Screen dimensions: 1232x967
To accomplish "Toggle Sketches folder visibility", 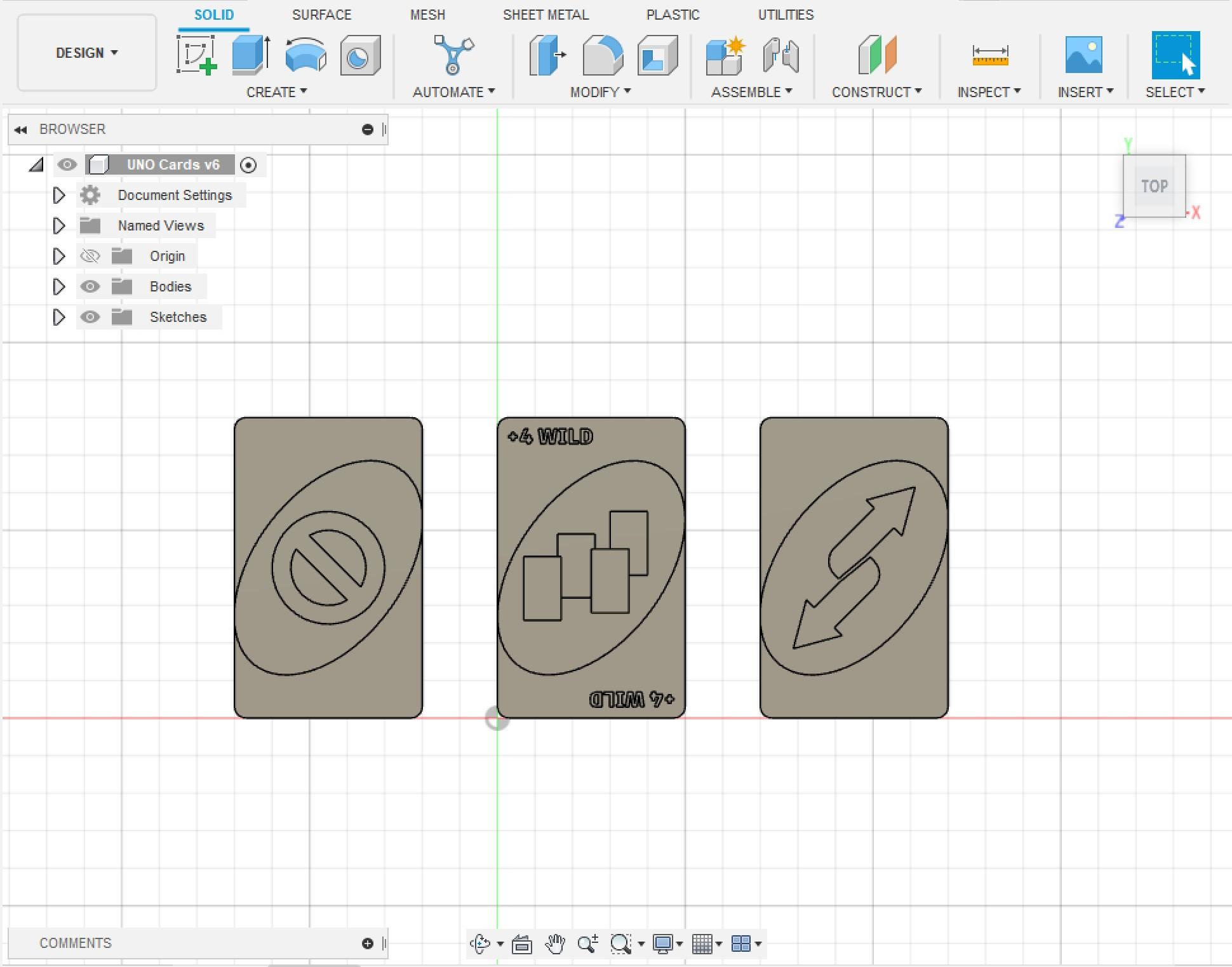I will pyautogui.click(x=90, y=317).
